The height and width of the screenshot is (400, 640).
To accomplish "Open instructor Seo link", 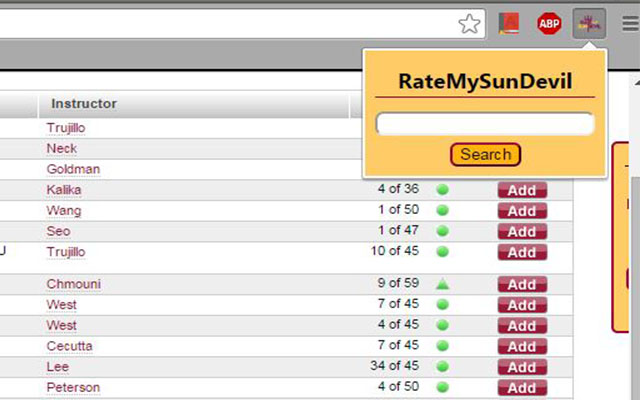I will click(58, 231).
